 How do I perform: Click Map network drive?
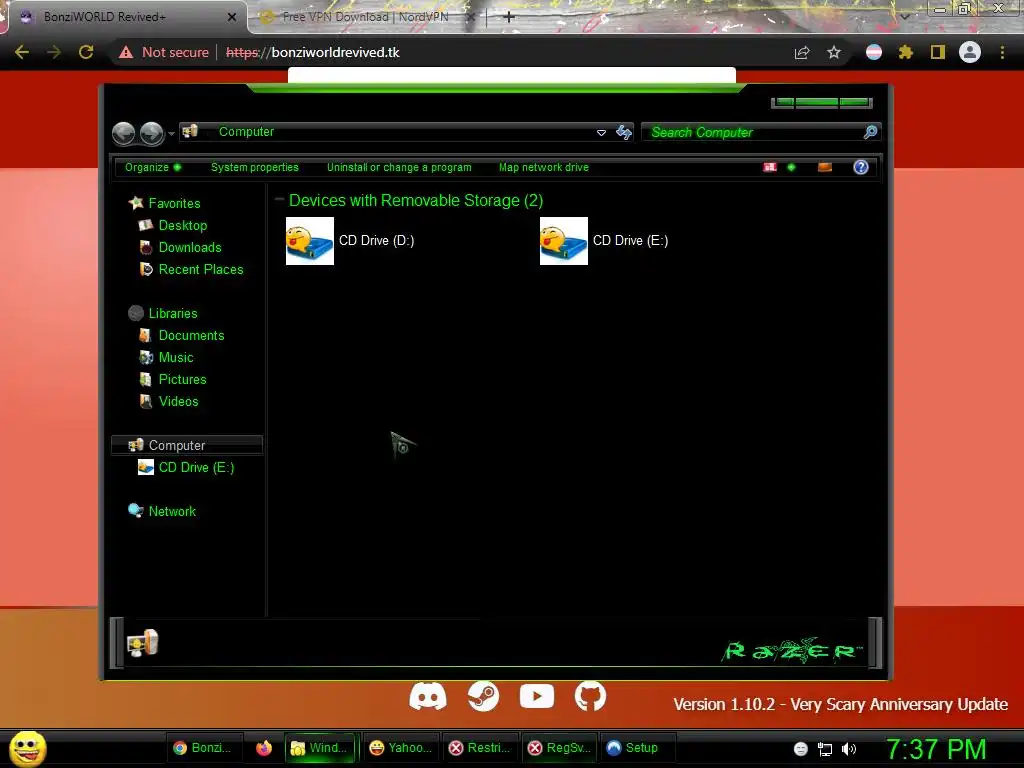pos(543,167)
